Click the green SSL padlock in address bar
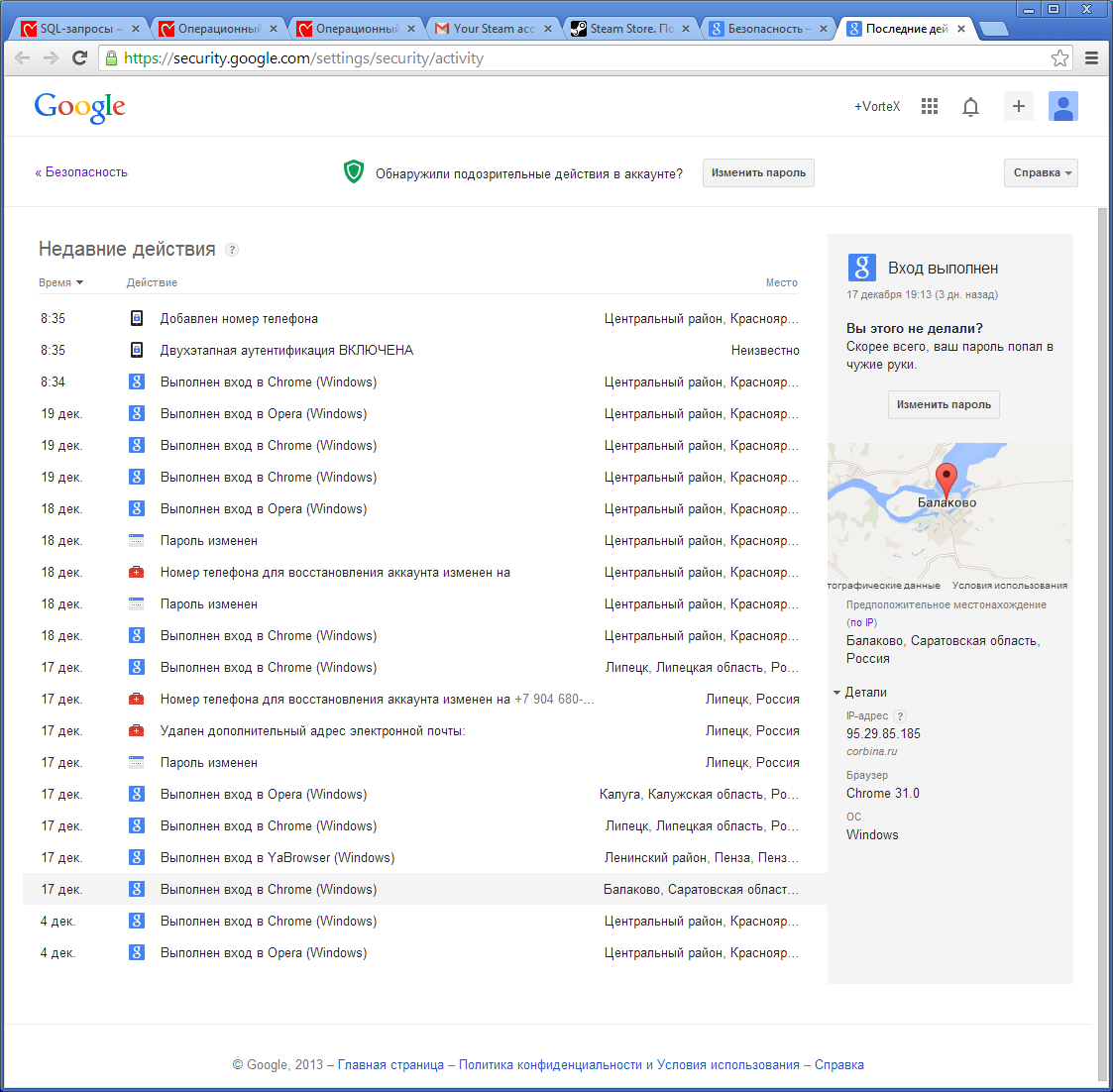The image size is (1113, 1092). 111,58
